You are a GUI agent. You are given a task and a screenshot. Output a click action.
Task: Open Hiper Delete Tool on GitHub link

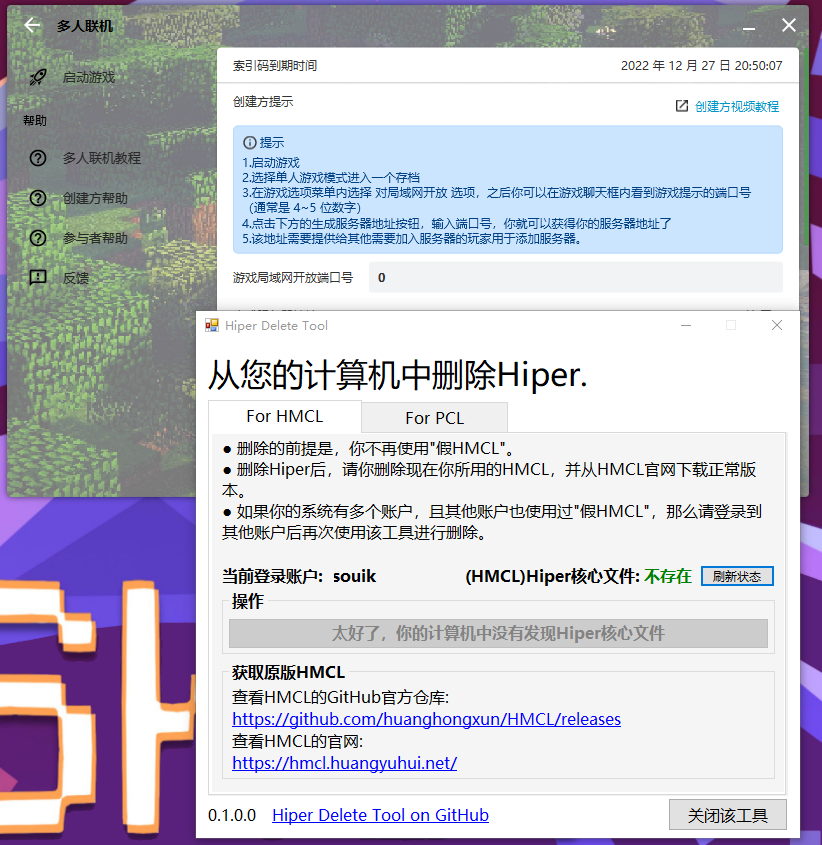380,815
